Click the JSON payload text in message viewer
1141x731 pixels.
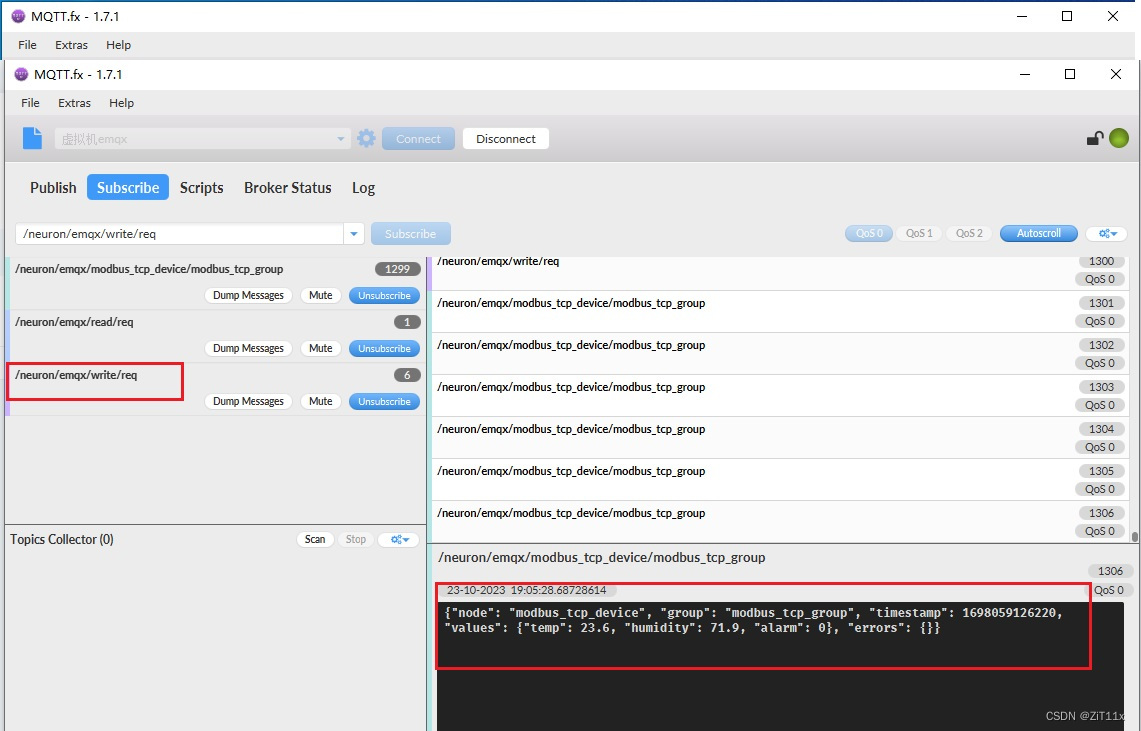point(753,620)
